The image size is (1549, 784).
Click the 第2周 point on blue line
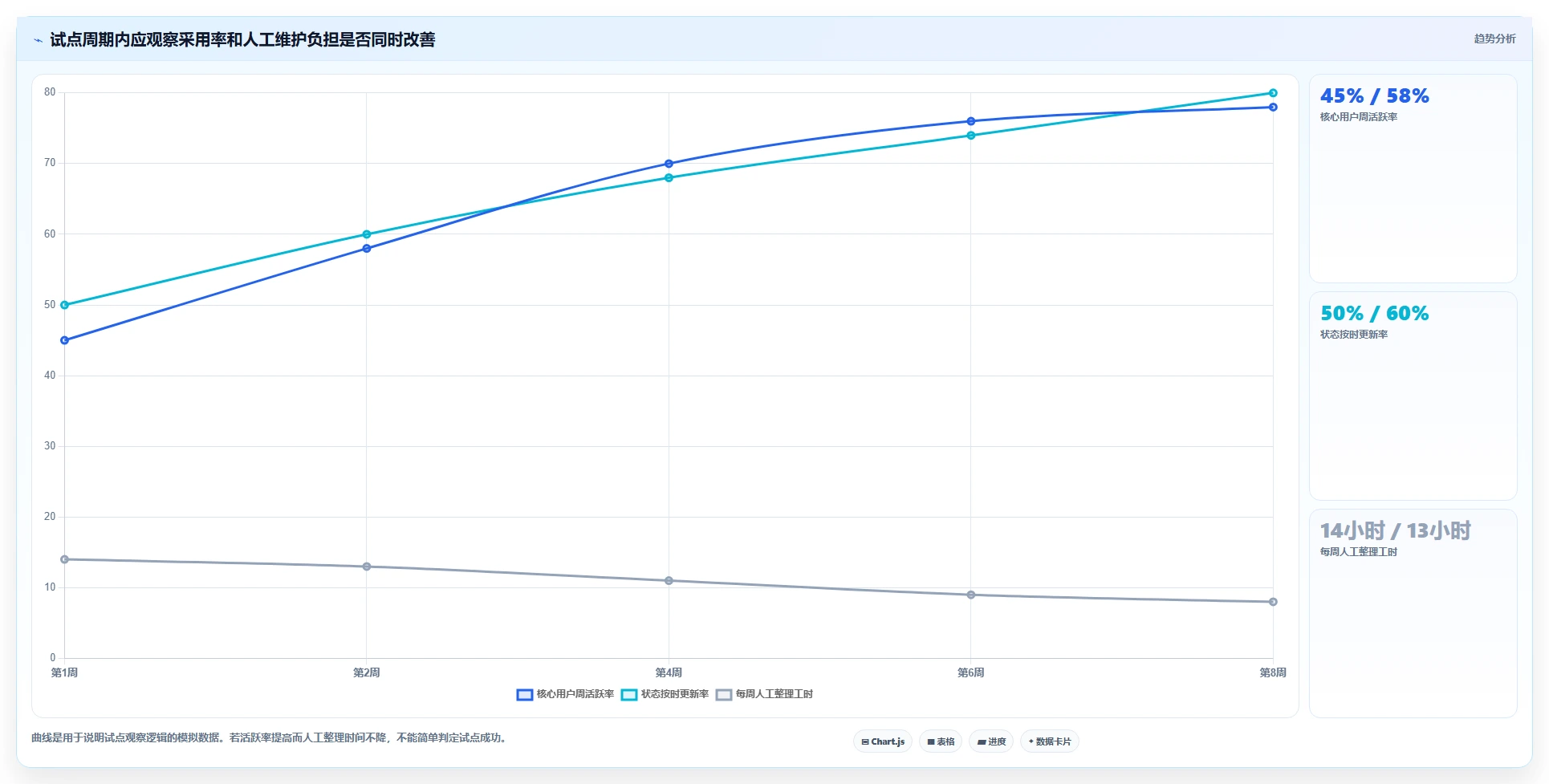point(367,249)
